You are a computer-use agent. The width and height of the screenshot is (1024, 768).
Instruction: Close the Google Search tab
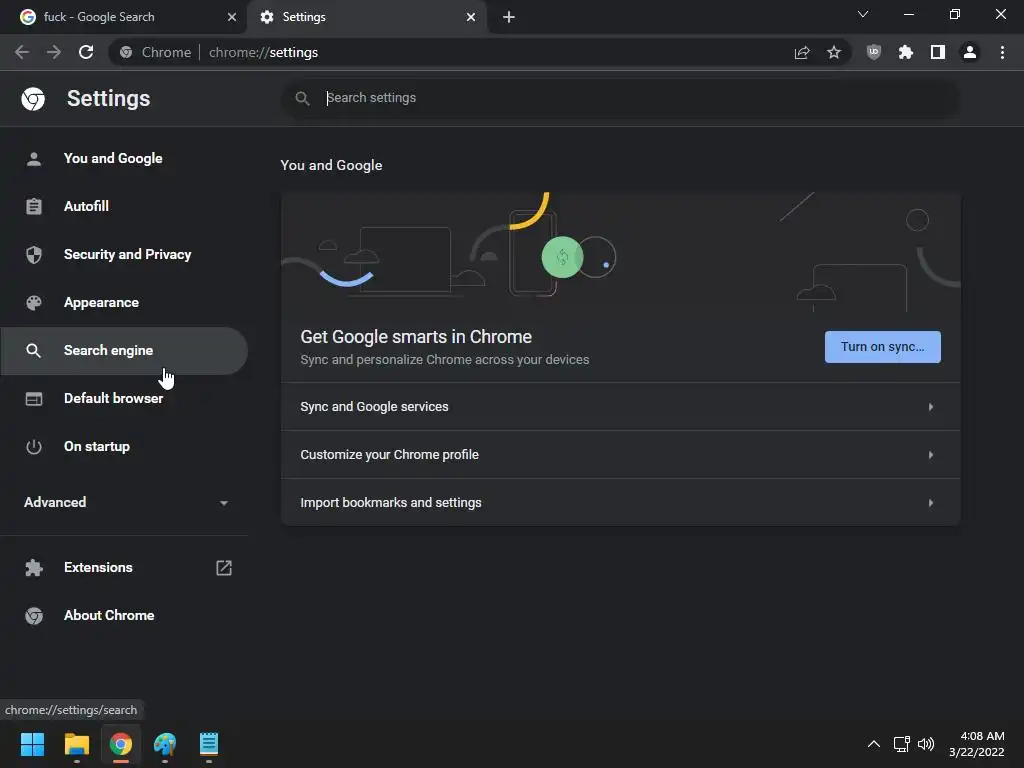[x=232, y=17]
